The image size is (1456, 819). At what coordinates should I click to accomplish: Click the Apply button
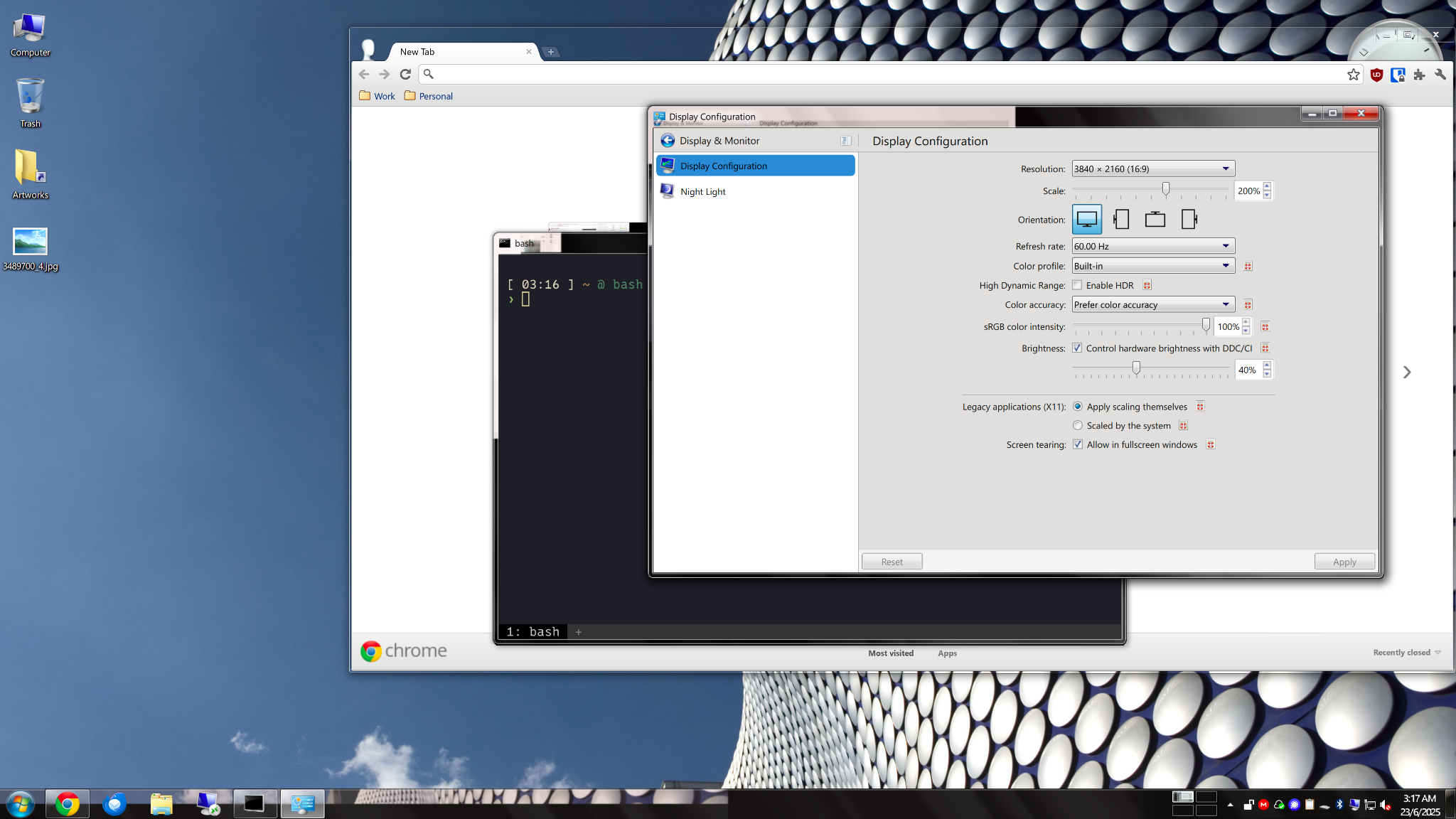tap(1344, 562)
